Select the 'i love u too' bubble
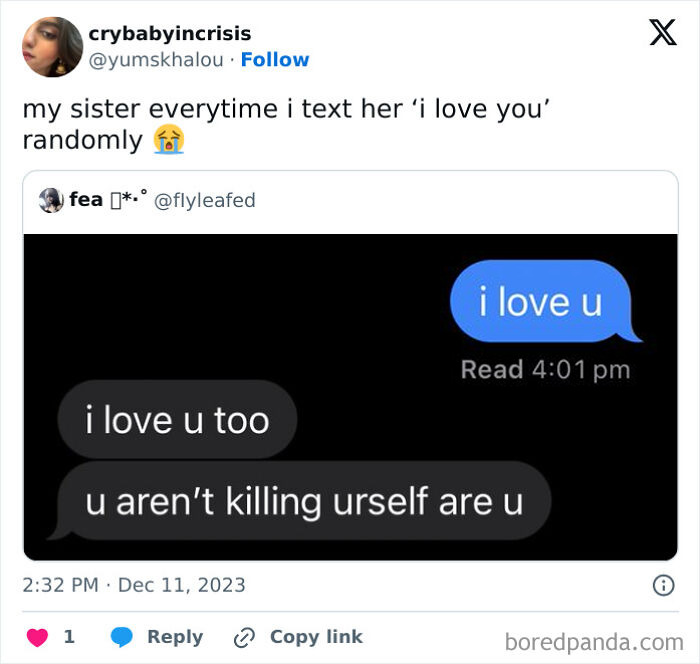 coord(177,419)
